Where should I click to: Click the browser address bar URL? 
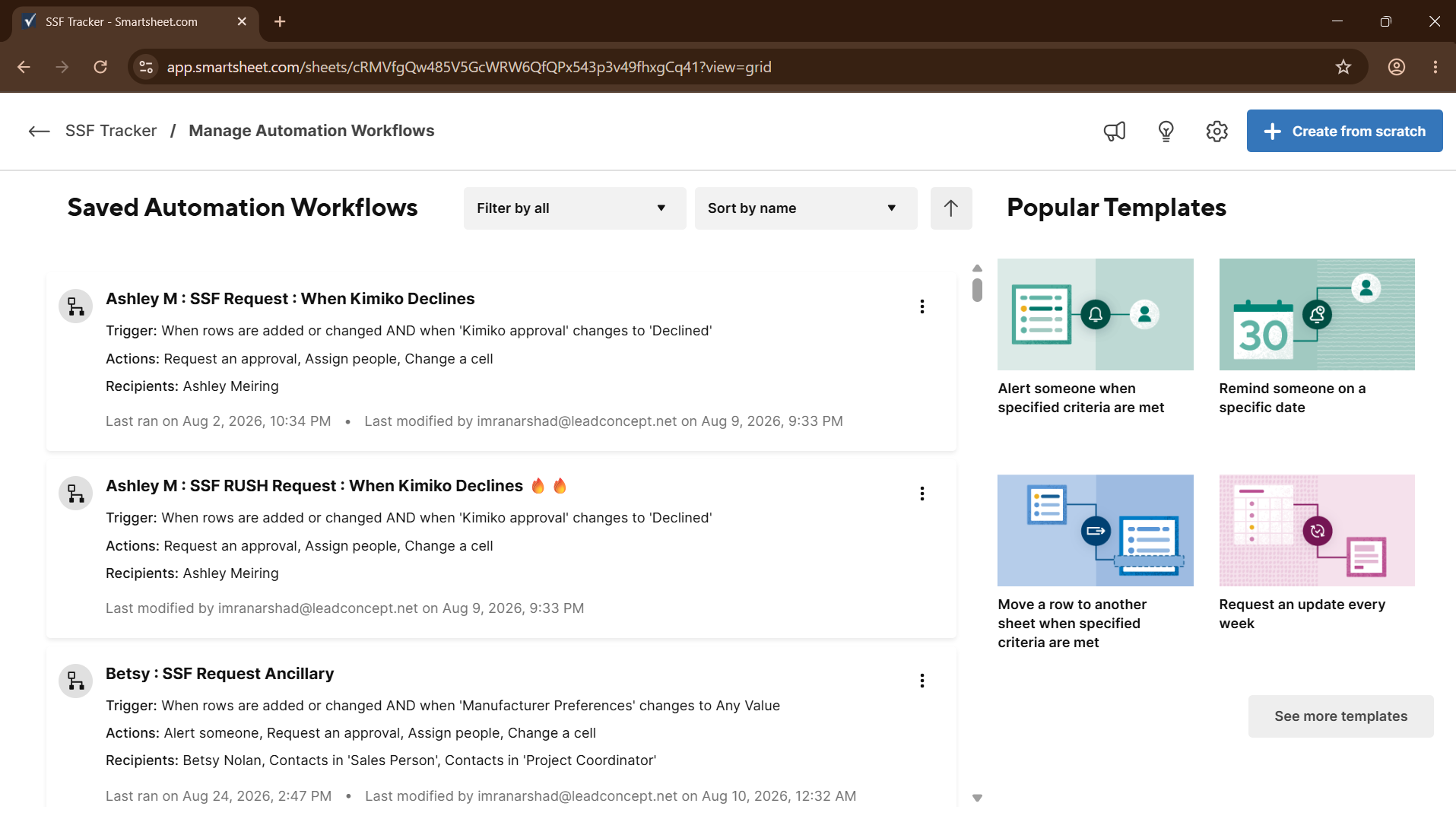[469, 67]
